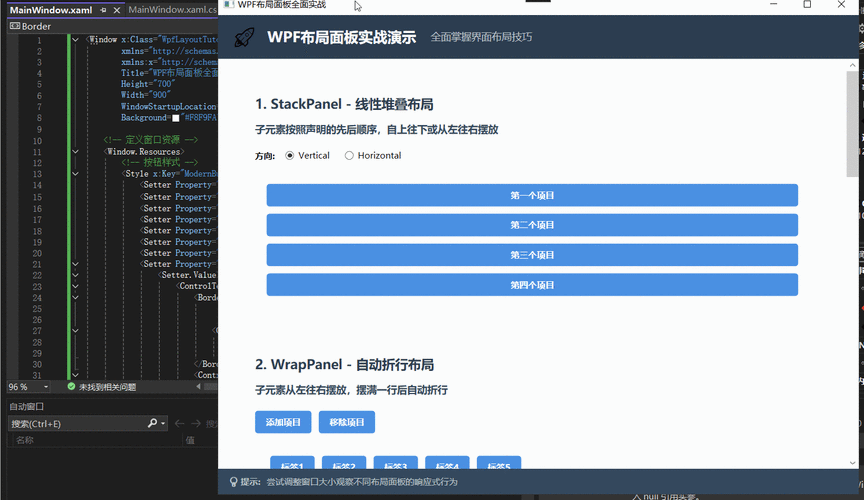Click the search magnifier in Autos window
This screenshot has height=500, width=864.
tap(152, 423)
